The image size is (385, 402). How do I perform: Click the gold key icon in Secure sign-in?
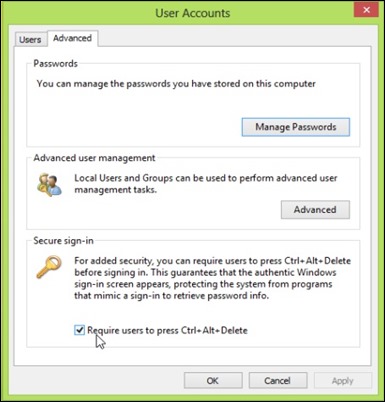[x=49, y=267]
